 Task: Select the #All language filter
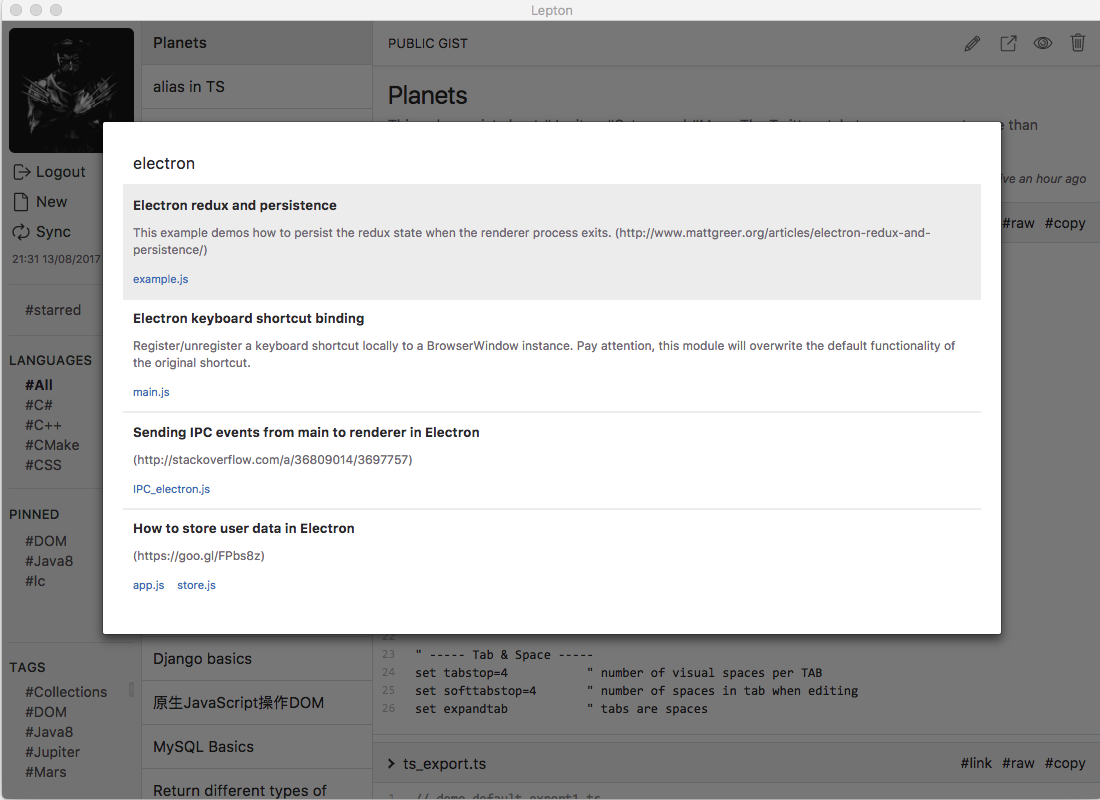click(x=39, y=385)
